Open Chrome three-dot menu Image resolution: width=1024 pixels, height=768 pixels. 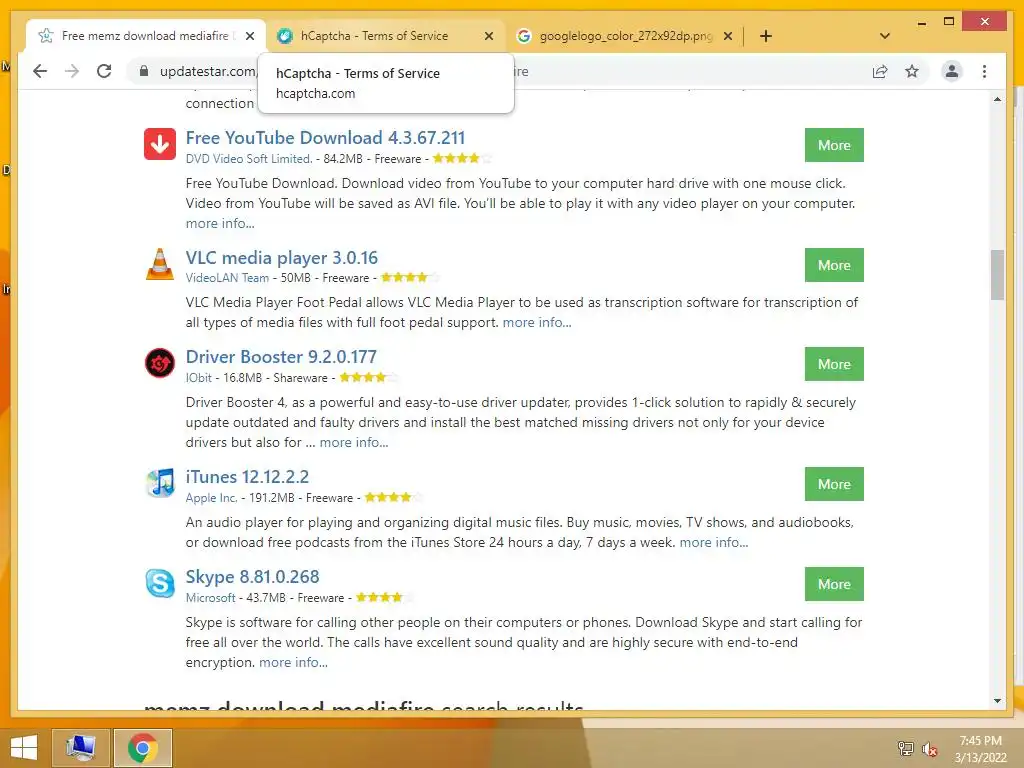984,71
